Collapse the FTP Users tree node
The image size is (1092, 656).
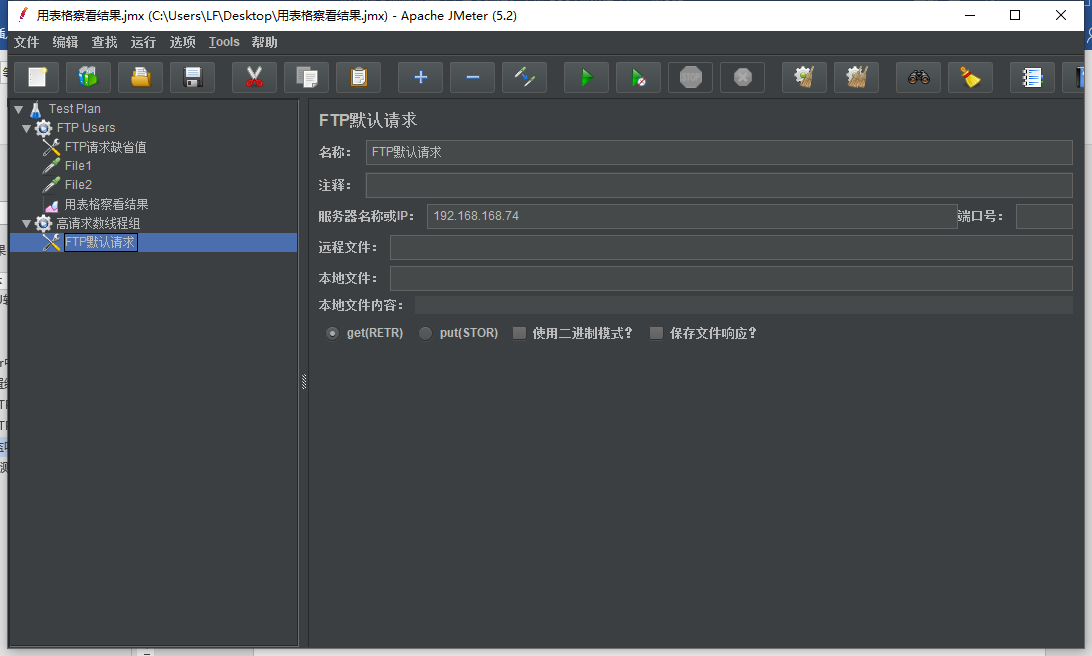pyautogui.click(x=27, y=128)
